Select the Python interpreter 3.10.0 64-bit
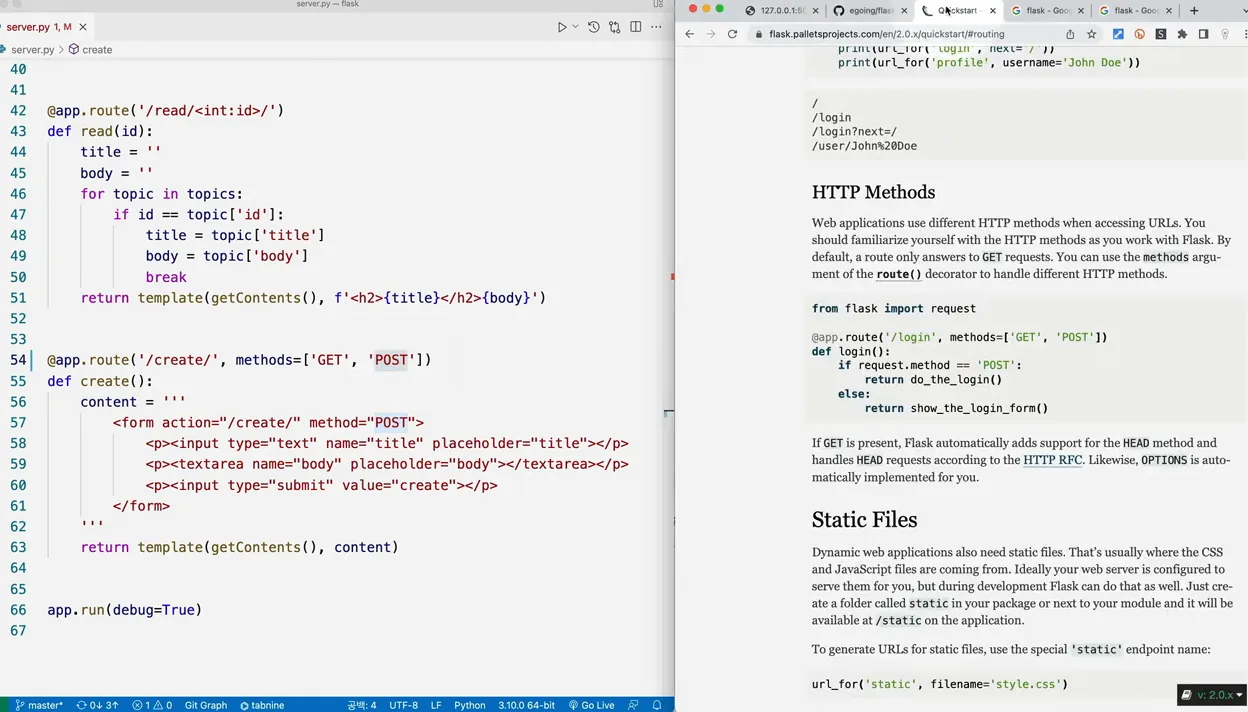Screen dimensions: 1248x712 pos(527,705)
